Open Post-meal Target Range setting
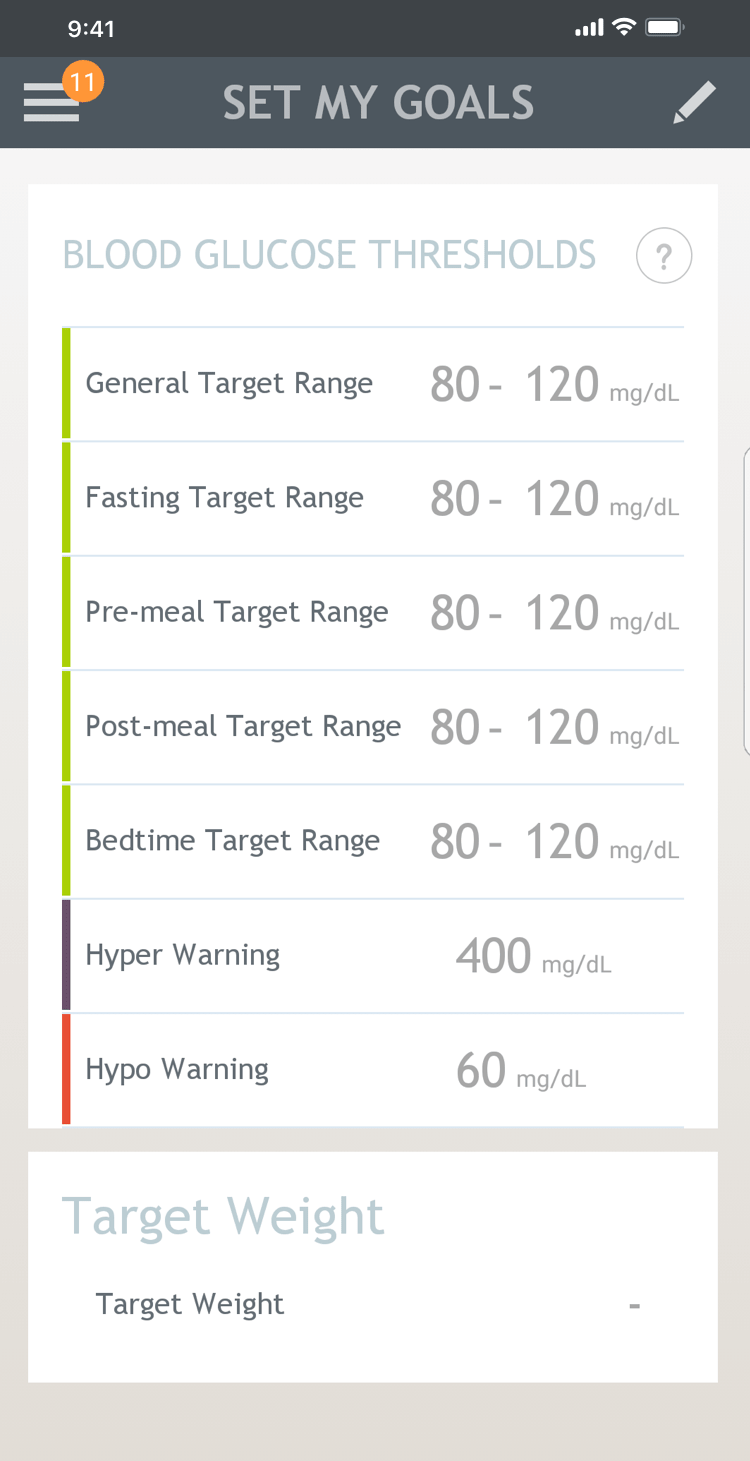 375,727
